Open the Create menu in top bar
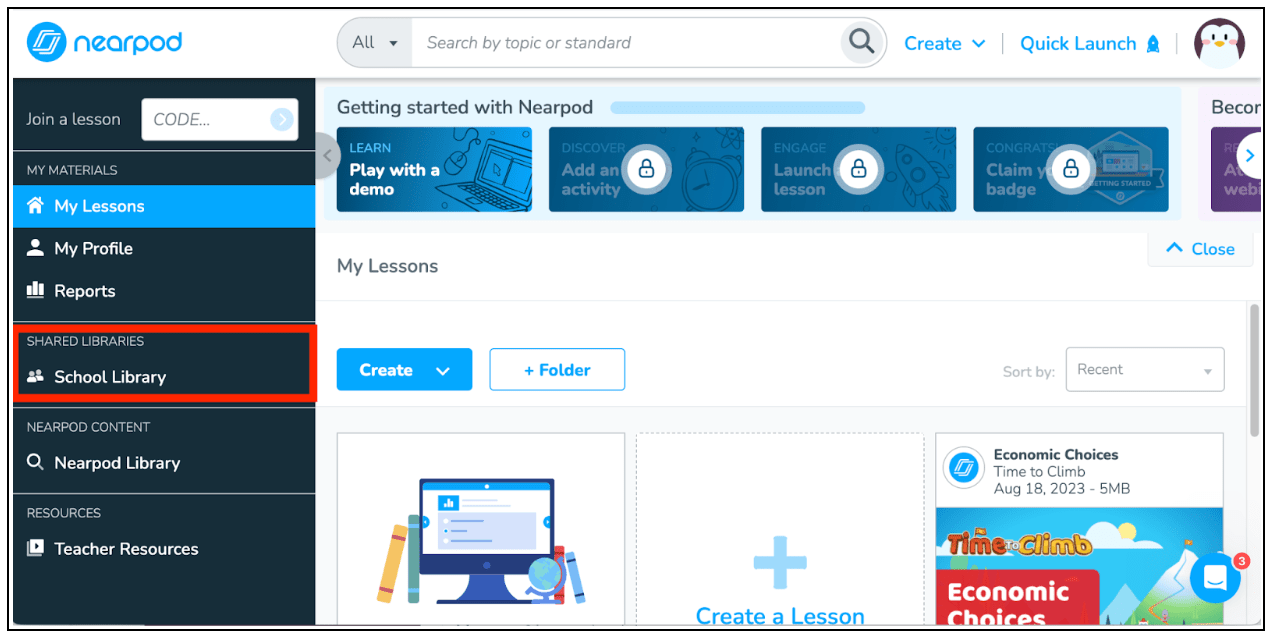The height and width of the screenshot is (636, 1276). pyautogui.click(x=945, y=43)
